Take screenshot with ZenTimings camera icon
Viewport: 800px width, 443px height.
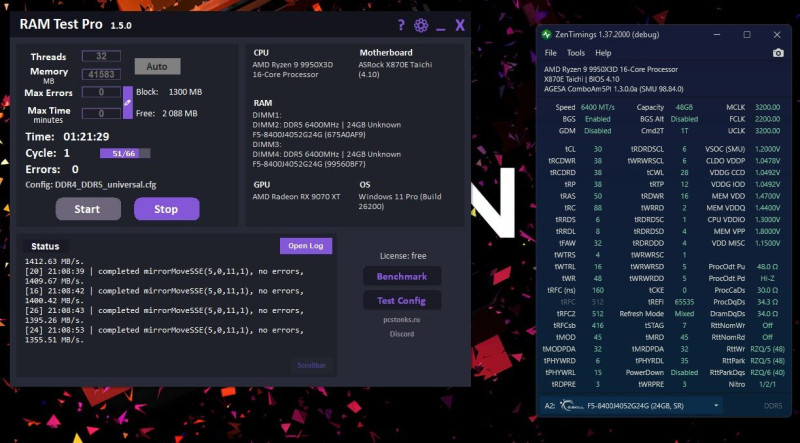778,53
